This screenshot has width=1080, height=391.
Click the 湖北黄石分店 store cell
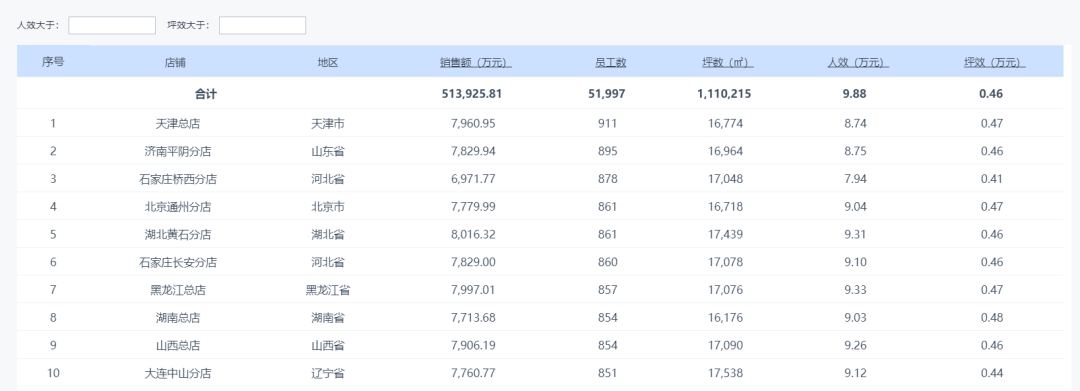(178, 235)
